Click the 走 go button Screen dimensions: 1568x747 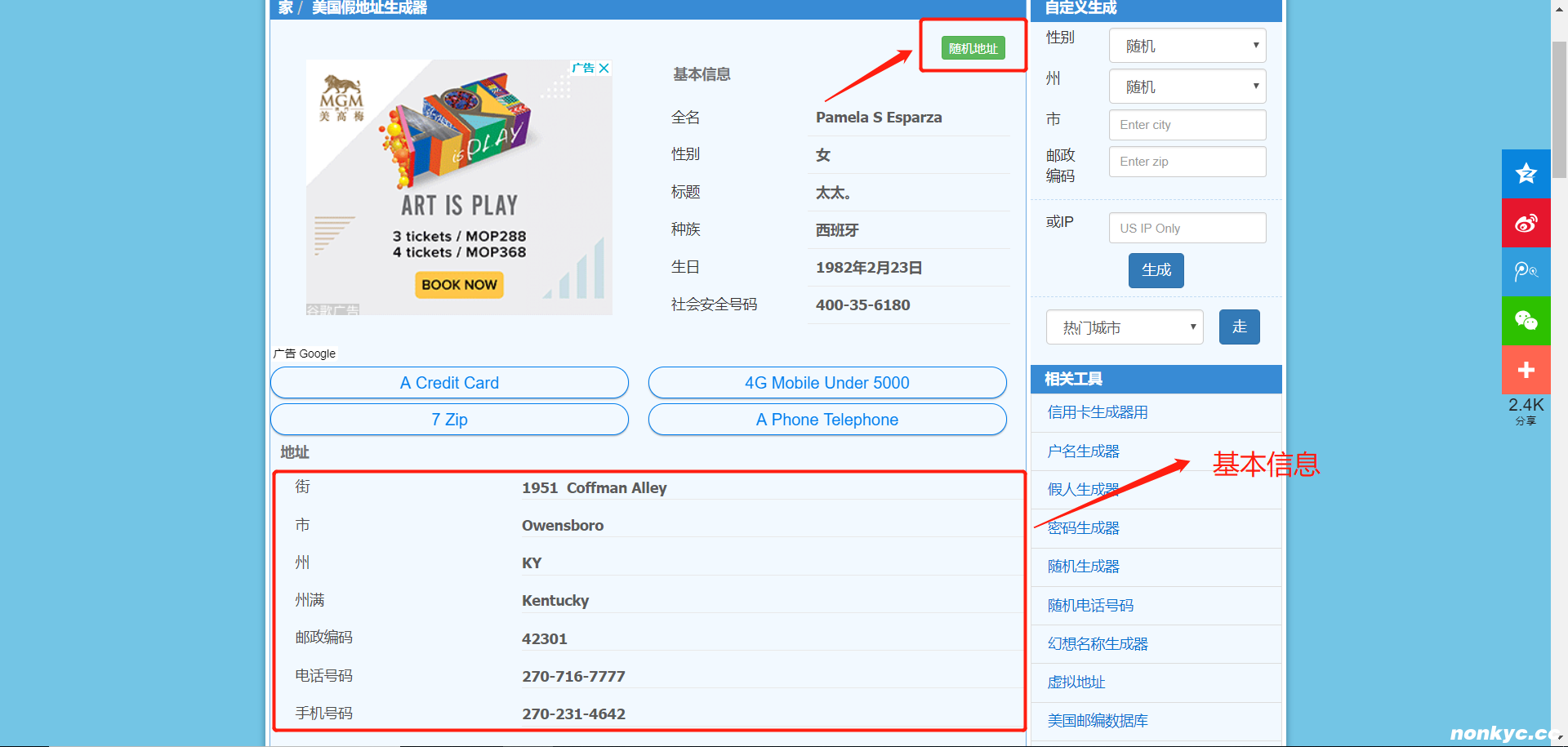pyautogui.click(x=1239, y=327)
